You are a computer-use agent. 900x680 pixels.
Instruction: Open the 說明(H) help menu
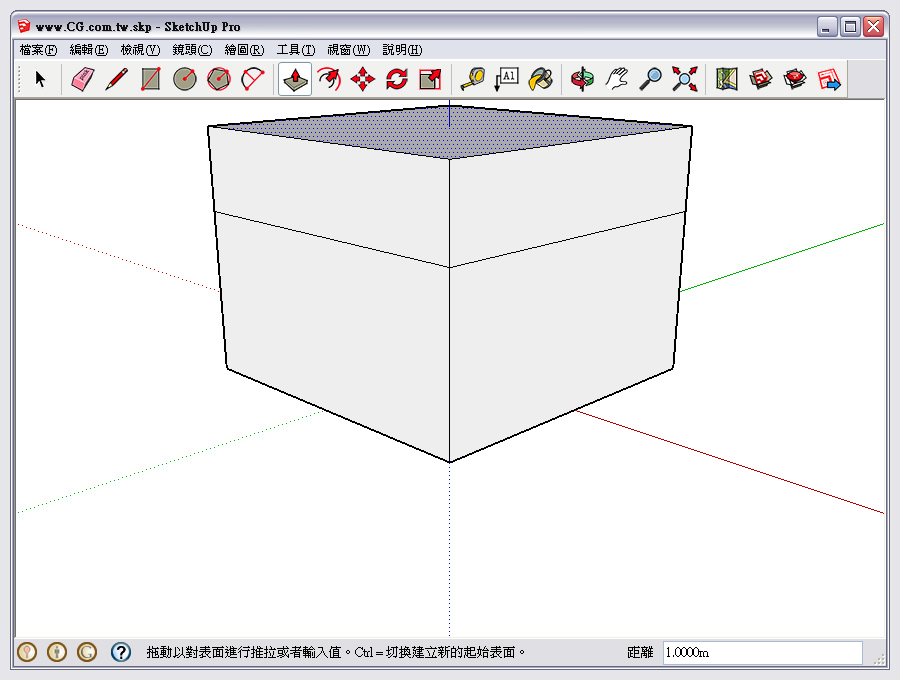point(402,50)
